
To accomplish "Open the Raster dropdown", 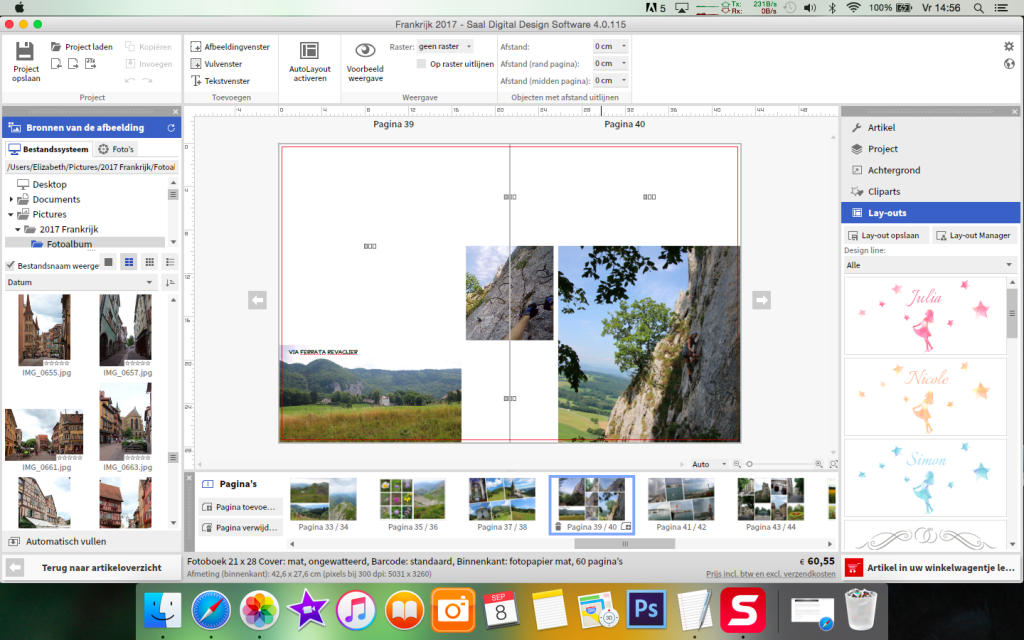I will click(445, 46).
